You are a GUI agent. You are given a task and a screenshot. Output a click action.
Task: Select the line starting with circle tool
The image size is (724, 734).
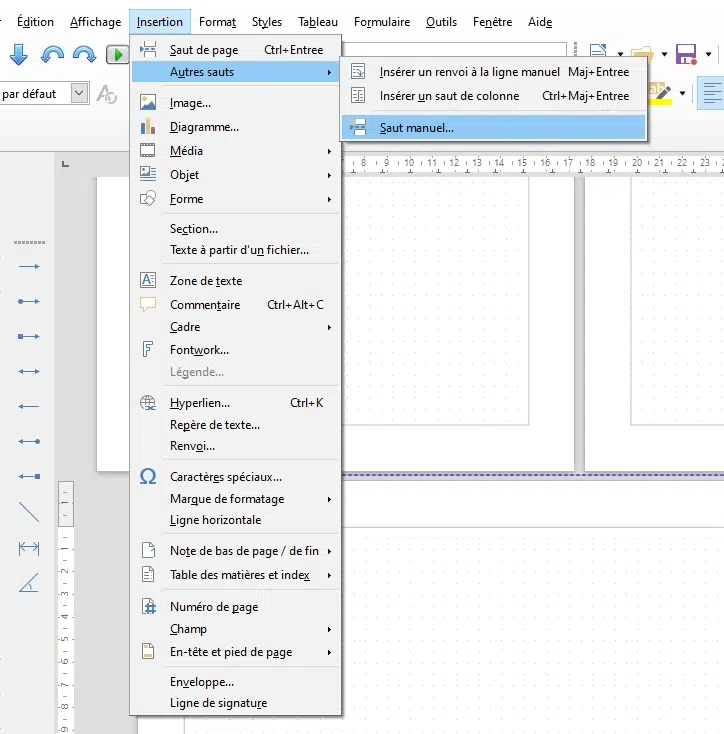coord(29,301)
